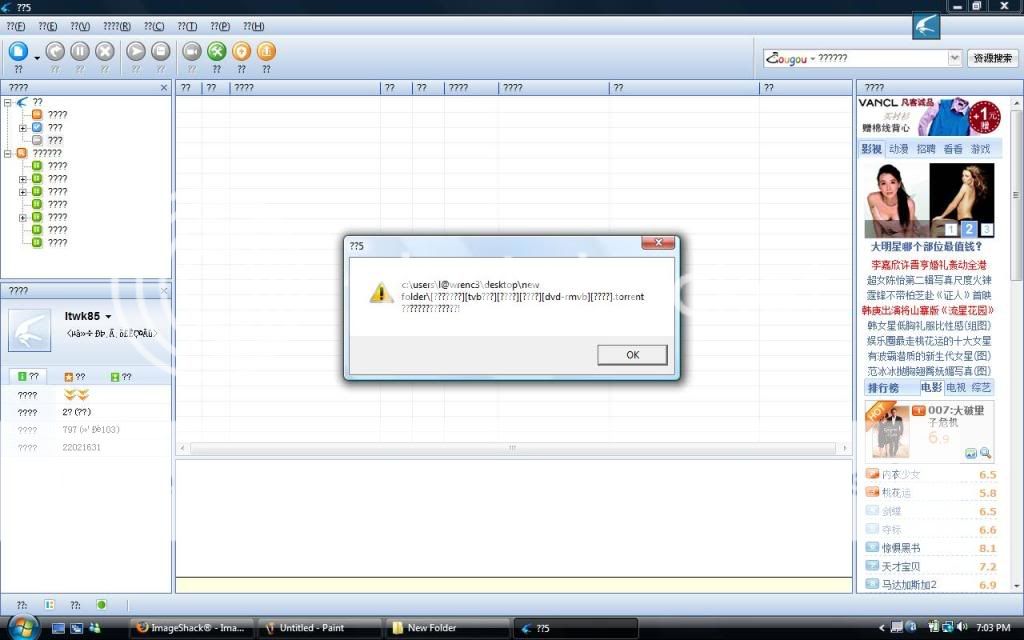Click the green tools wrench toolbar icon
The image size is (1024, 640).
(216, 51)
